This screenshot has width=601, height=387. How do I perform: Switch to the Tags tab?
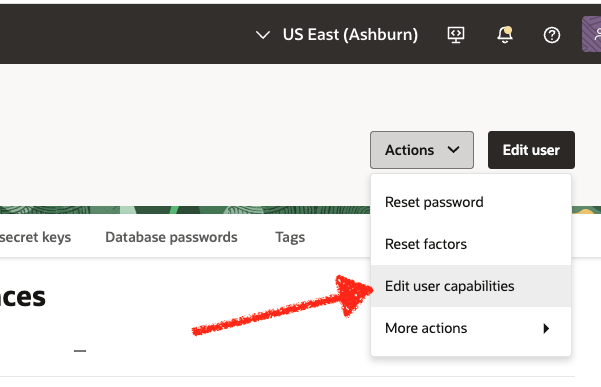(x=290, y=238)
